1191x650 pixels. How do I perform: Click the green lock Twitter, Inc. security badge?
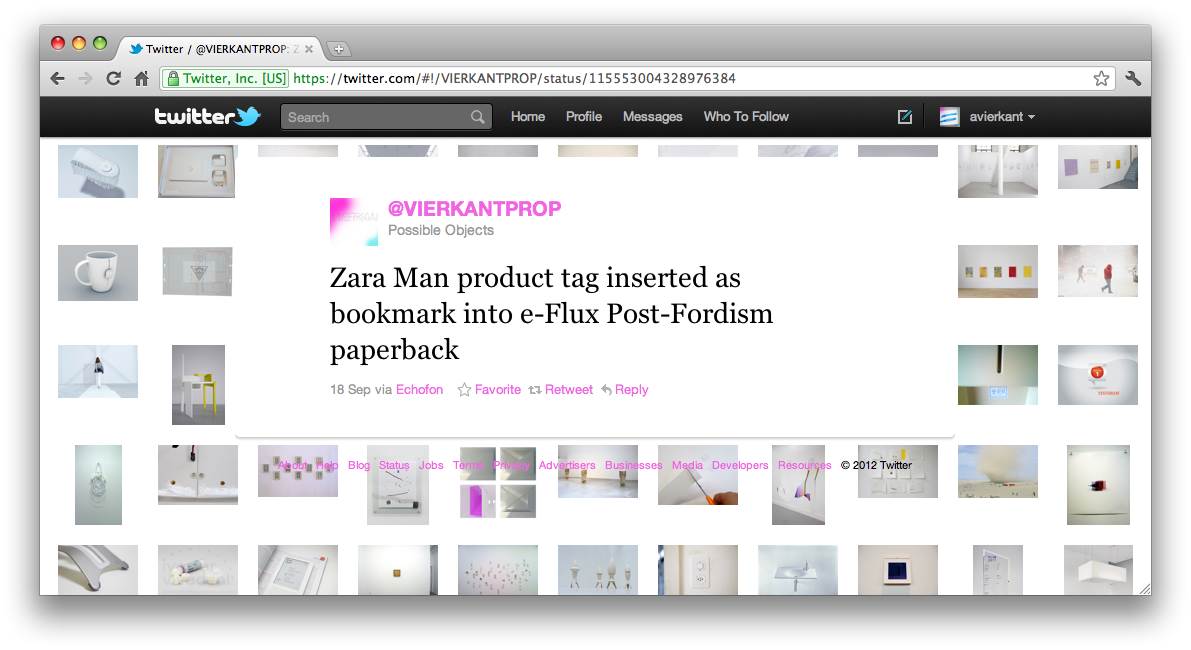(227, 78)
